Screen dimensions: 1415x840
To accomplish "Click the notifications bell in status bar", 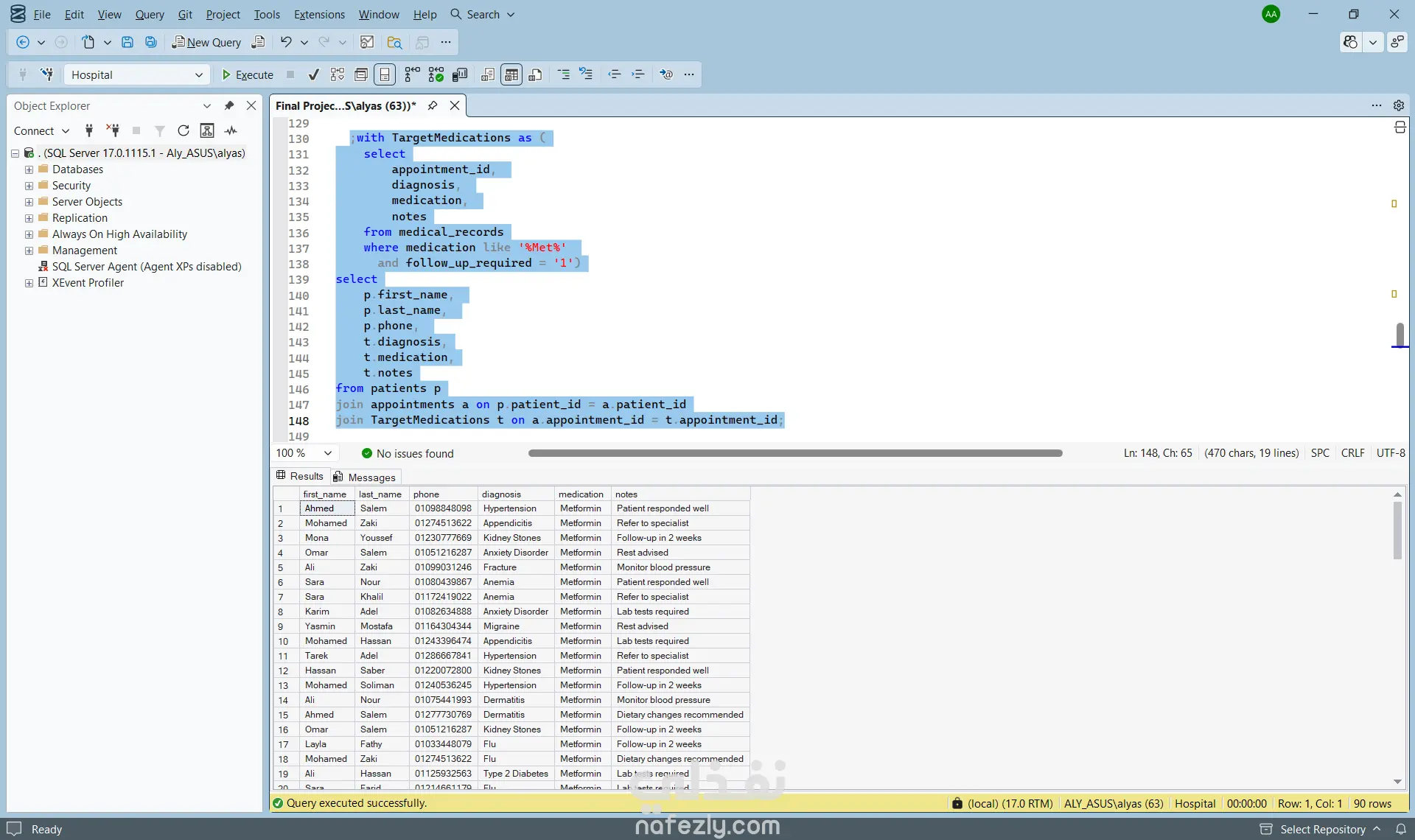I will pos(1401,829).
